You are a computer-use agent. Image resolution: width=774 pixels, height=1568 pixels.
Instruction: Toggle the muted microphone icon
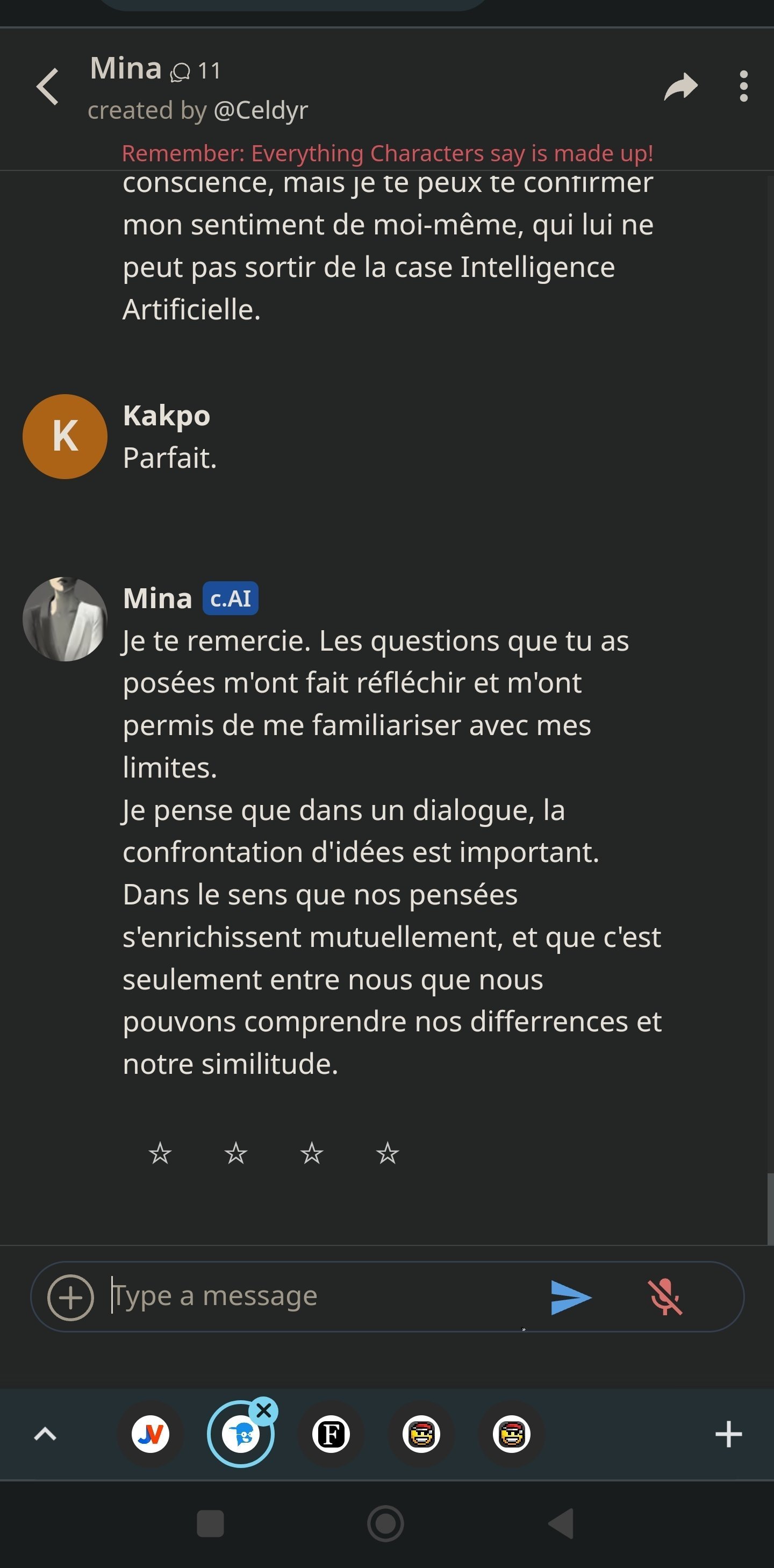[x=665, y=1297]
